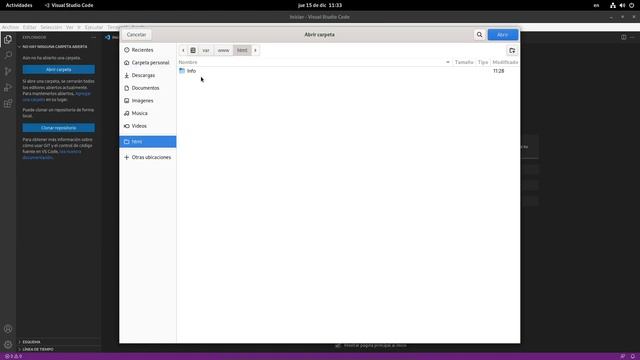Viewport: 640px width, 360px height.
Task: Open the Source Control view icon
Action: pos(8,71)
